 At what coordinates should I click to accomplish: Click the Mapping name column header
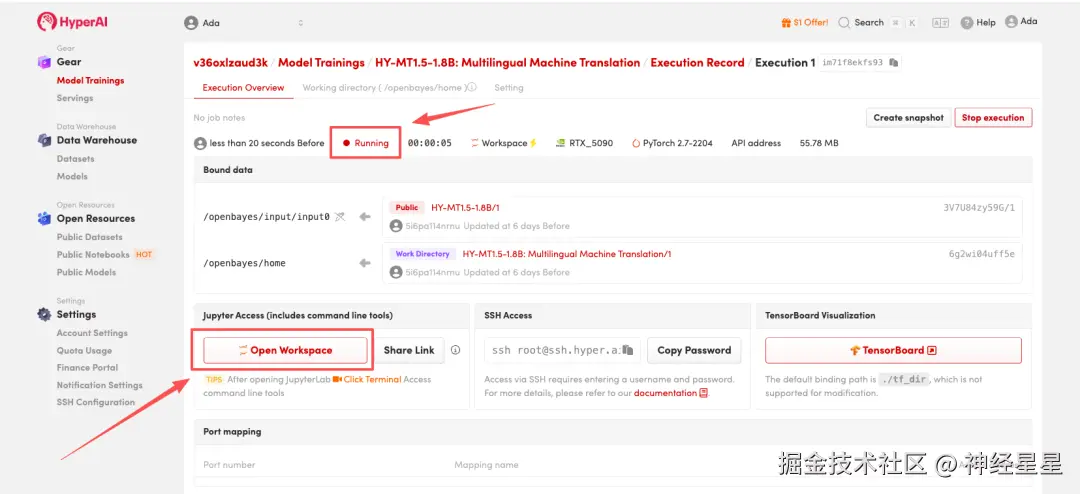click(x=486, y=465)
